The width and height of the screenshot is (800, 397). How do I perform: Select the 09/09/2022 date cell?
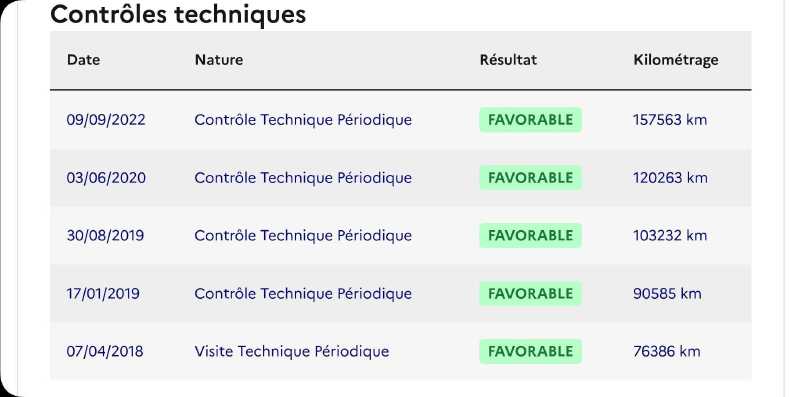pyautogui.click(x=106, y=120)
